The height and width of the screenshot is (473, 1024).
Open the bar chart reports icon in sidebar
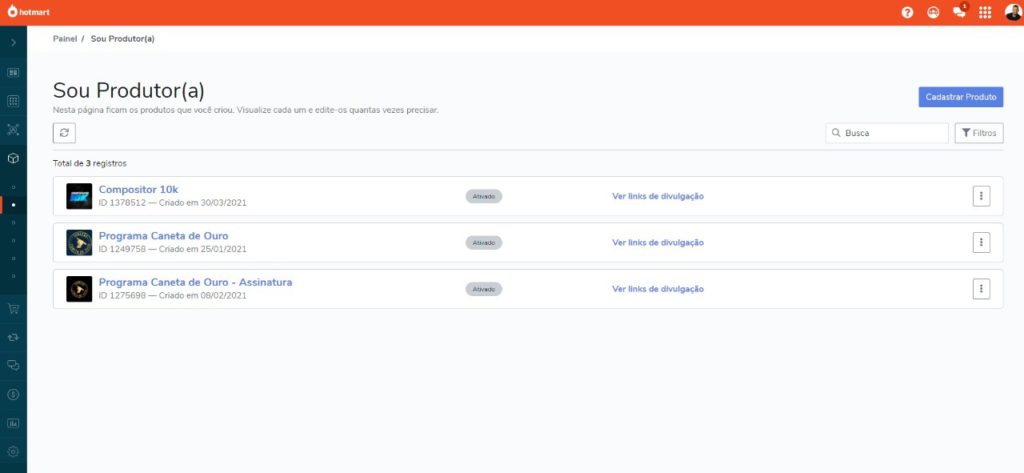pos(13,423)
